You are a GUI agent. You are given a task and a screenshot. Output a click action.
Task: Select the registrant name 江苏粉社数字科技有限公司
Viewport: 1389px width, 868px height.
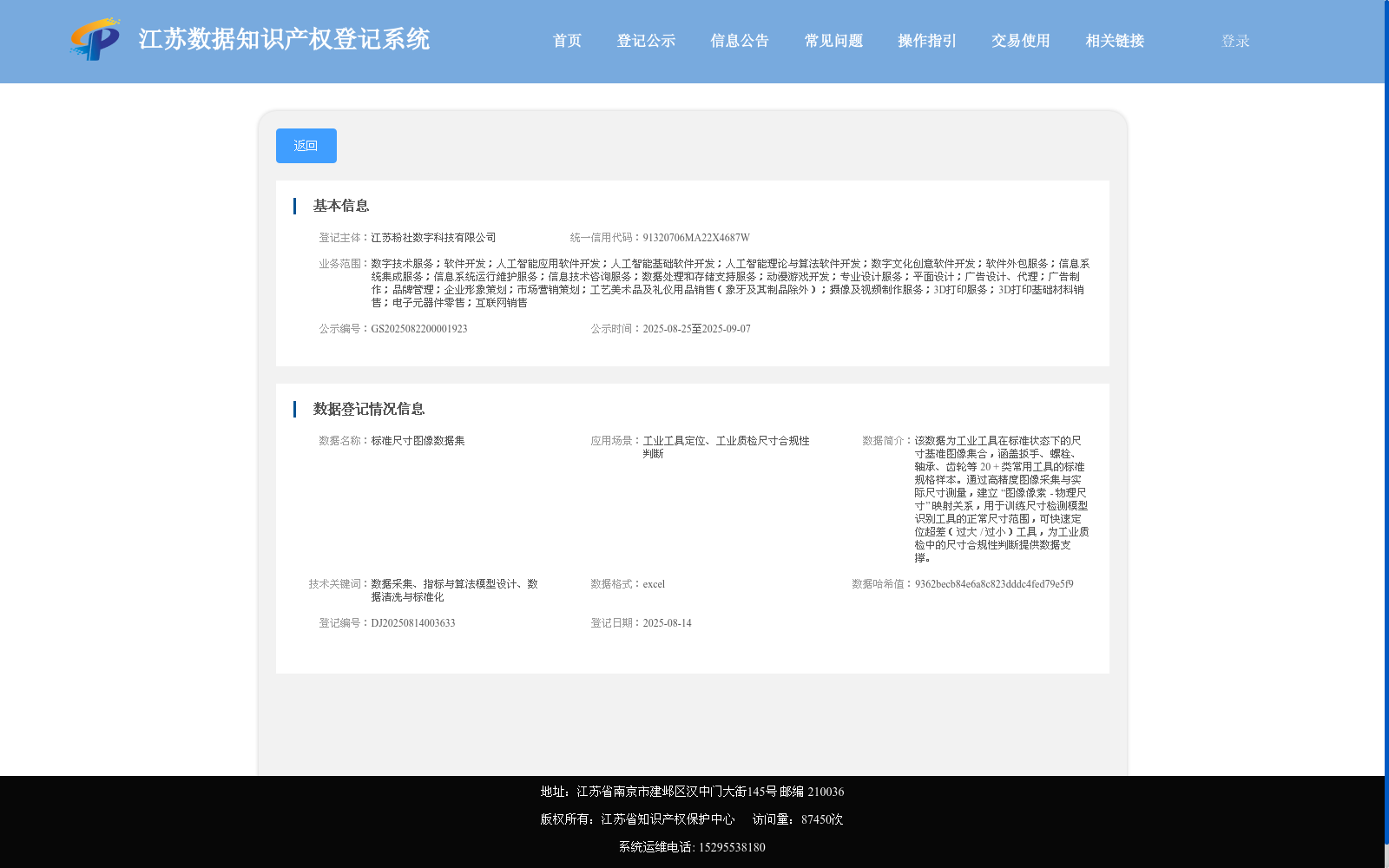coord(433,237)
